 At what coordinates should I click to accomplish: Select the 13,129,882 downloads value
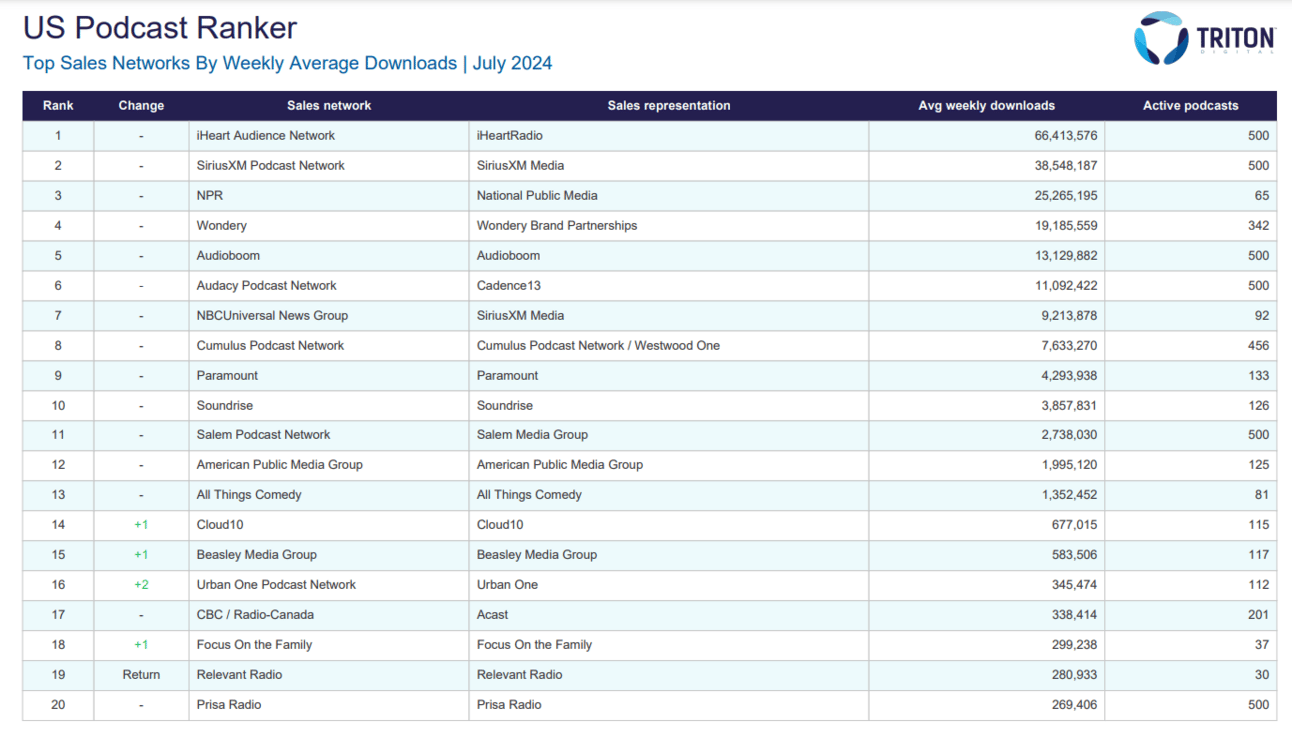tap(1066, 256)
